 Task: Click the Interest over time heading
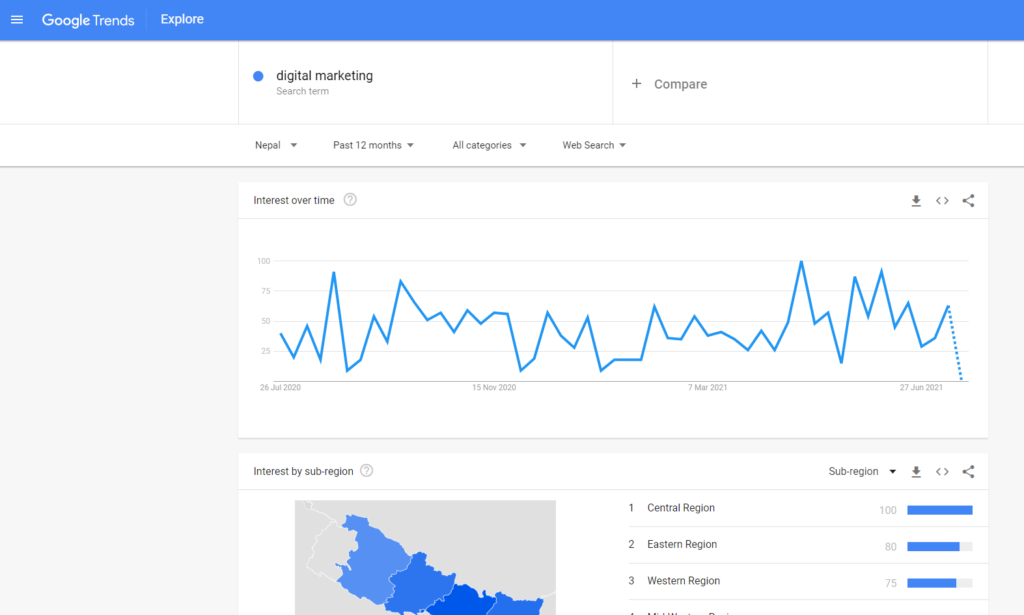pyautogui.click(x=294, y=200)
